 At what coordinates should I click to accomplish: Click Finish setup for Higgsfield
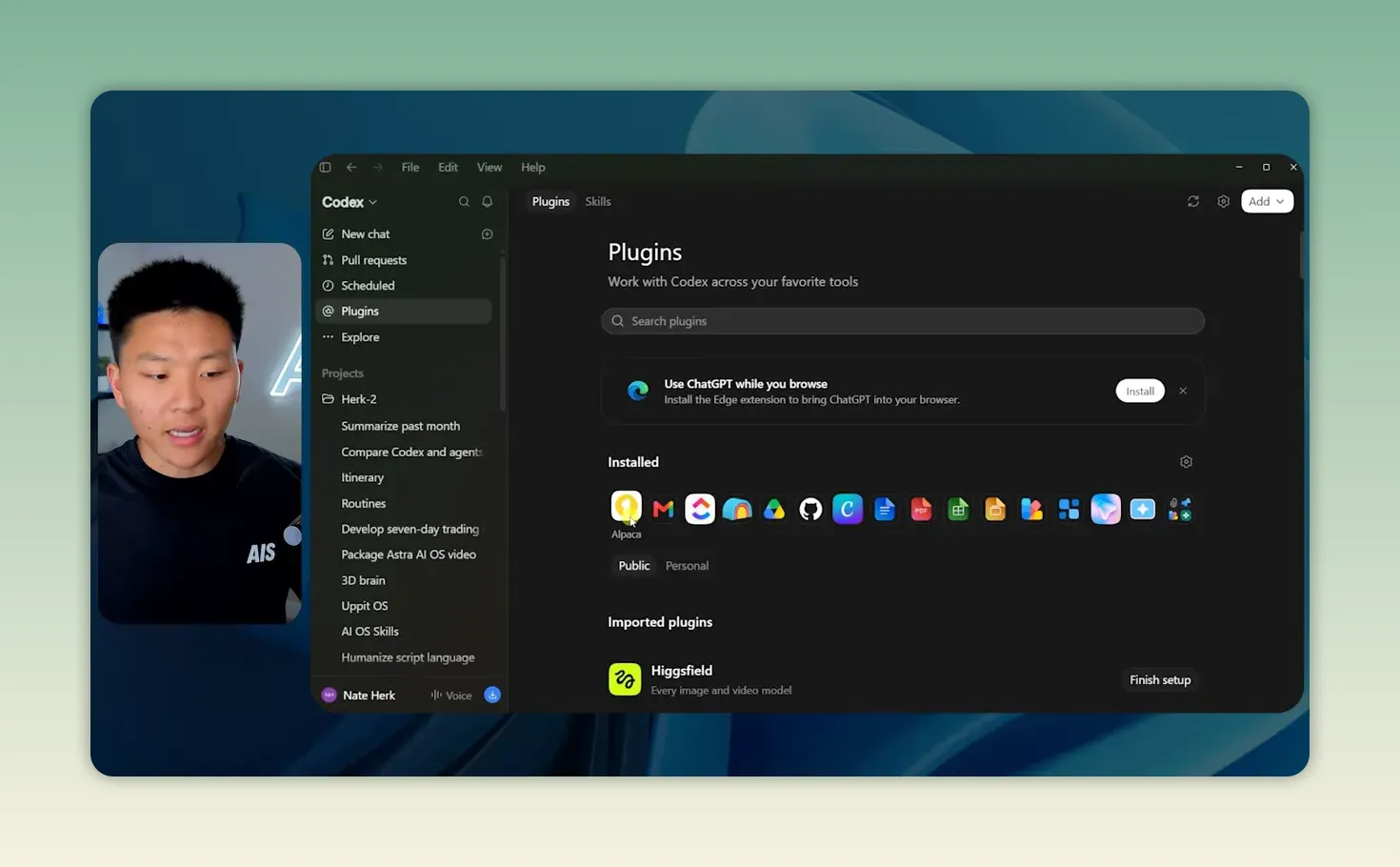pos(1160,680)
